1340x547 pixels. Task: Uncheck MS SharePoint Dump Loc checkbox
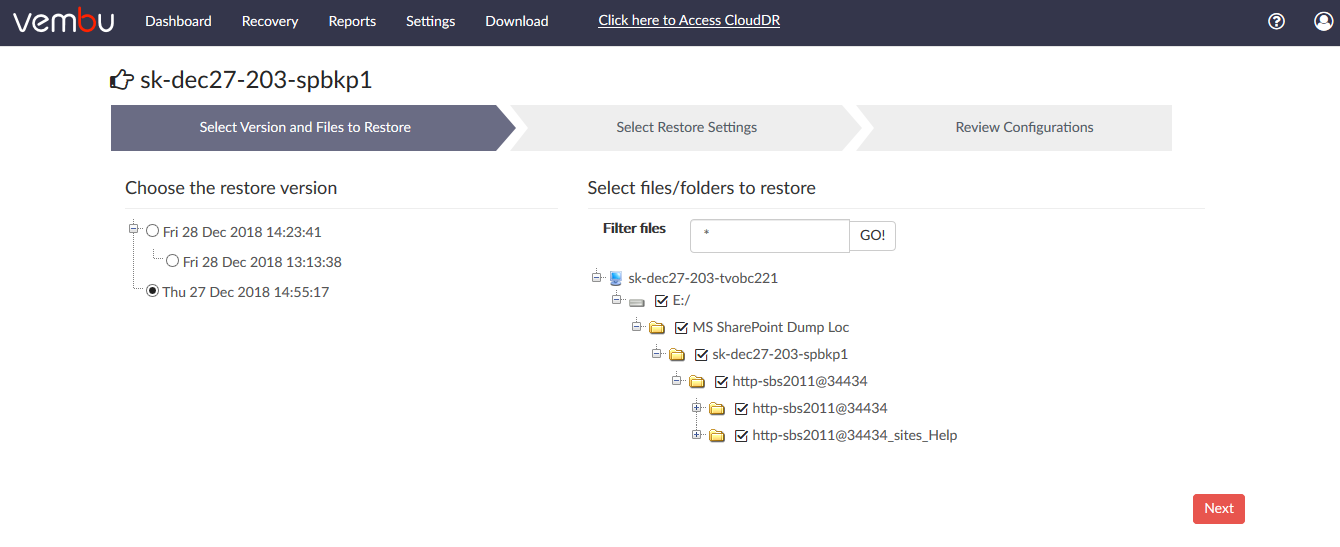point(681,327)
